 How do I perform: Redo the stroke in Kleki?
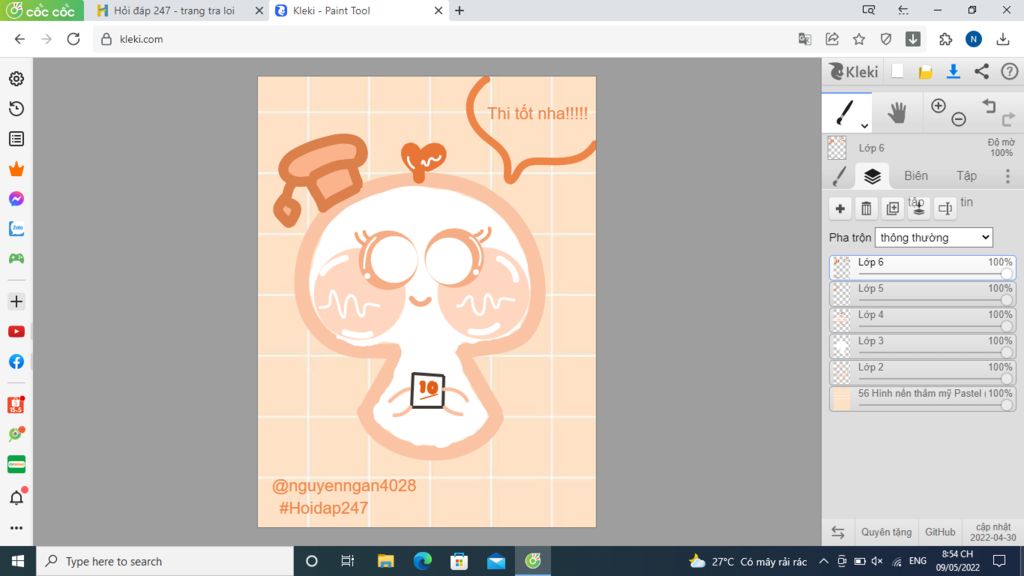point(1008,119)
